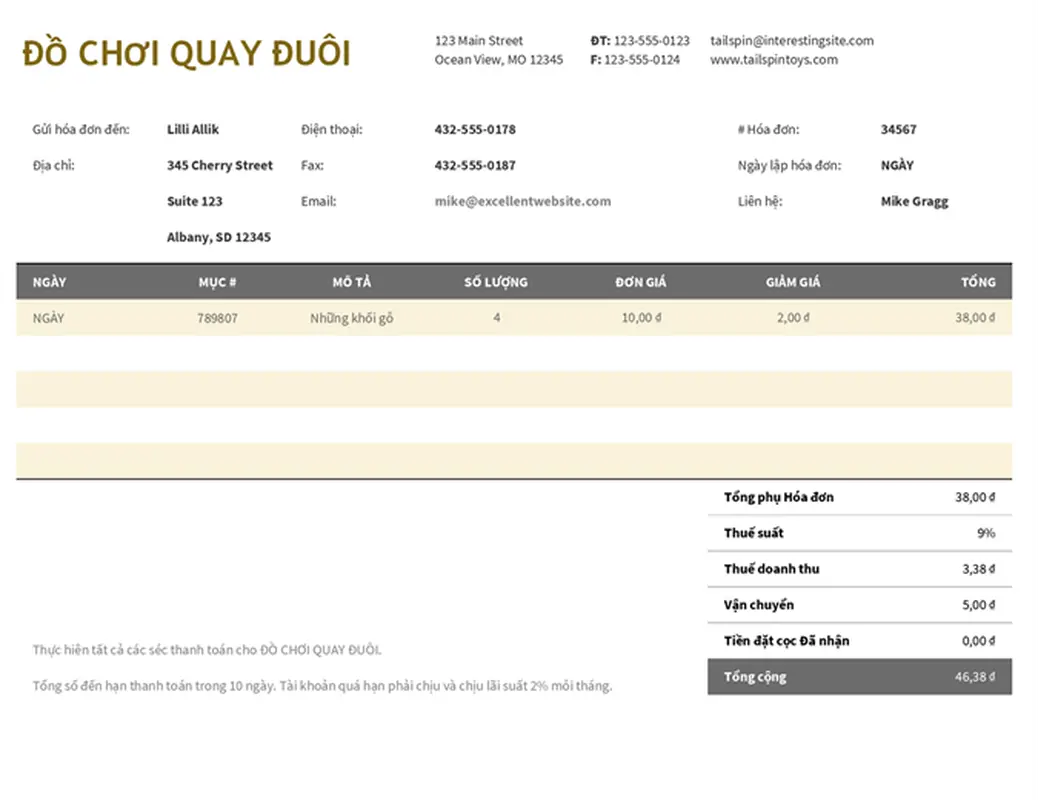Open the www.tailspintoys.com website link

coord(773,60)
